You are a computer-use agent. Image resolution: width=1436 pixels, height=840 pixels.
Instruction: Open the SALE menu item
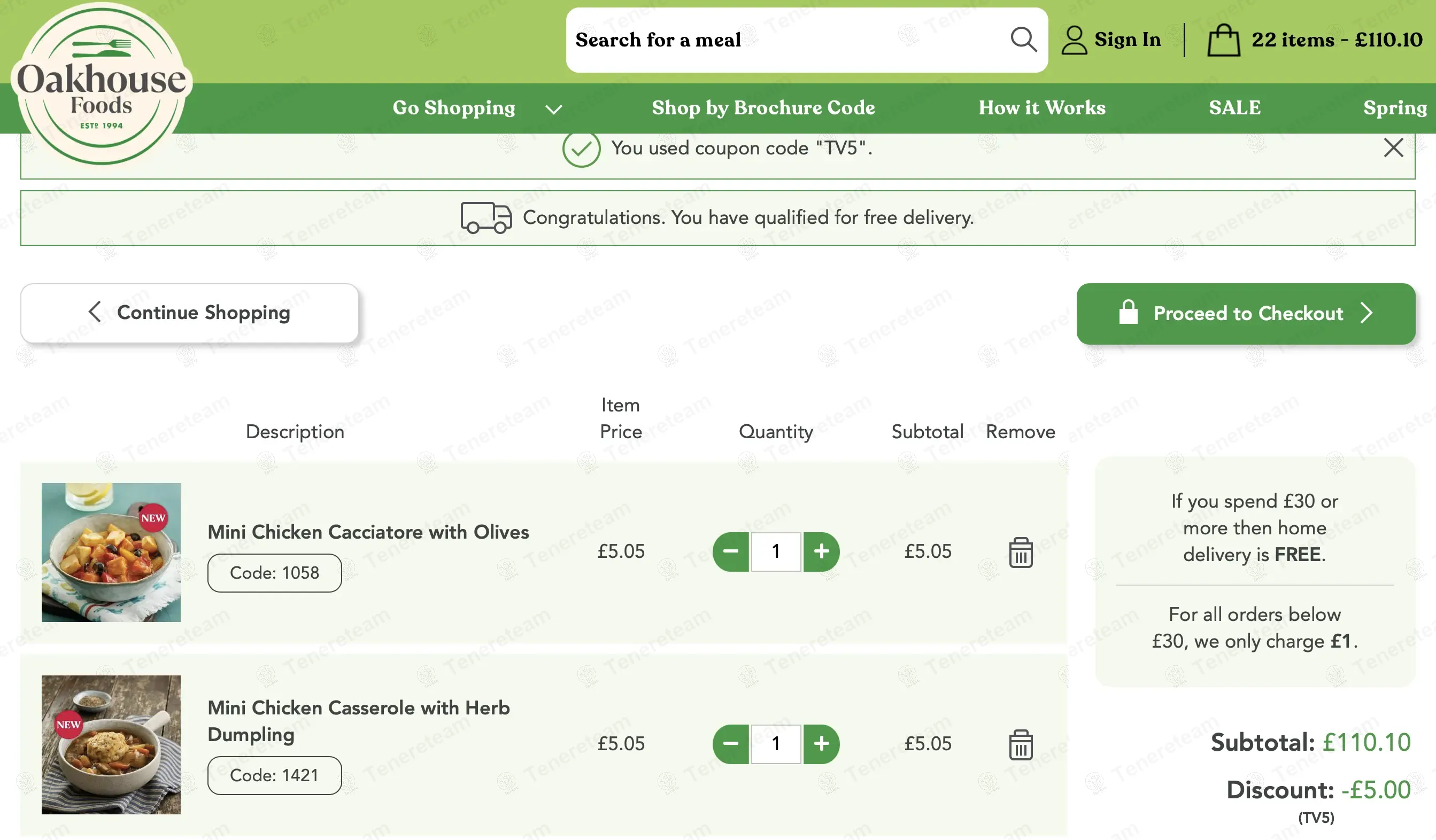pos(1235,107)
